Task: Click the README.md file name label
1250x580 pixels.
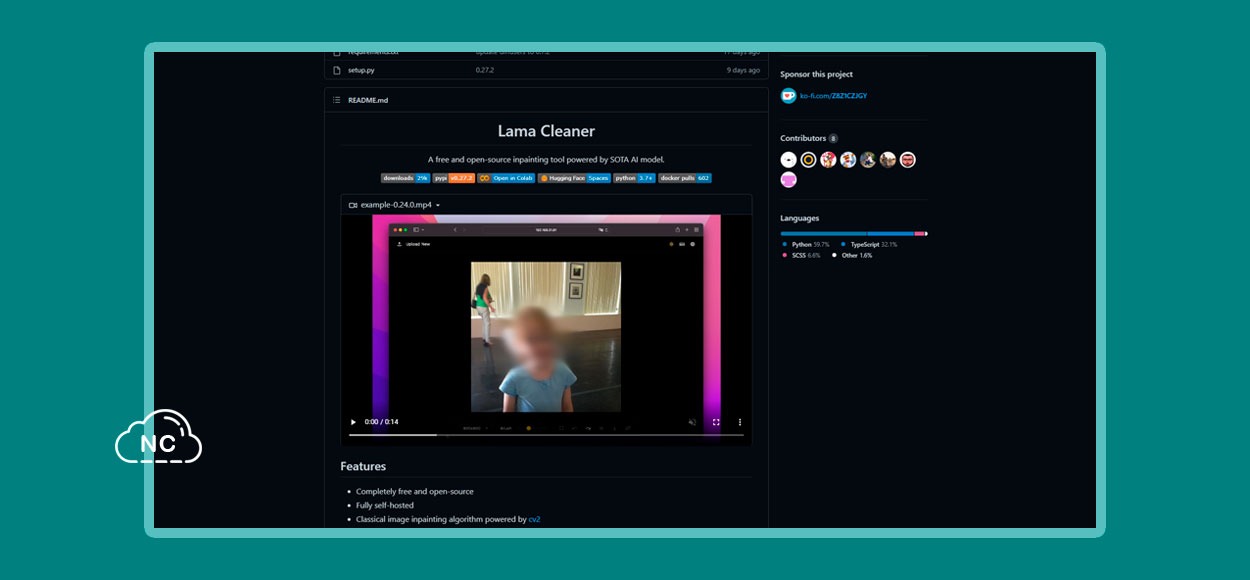Action: pyautogui.click(x=367, y=100)
